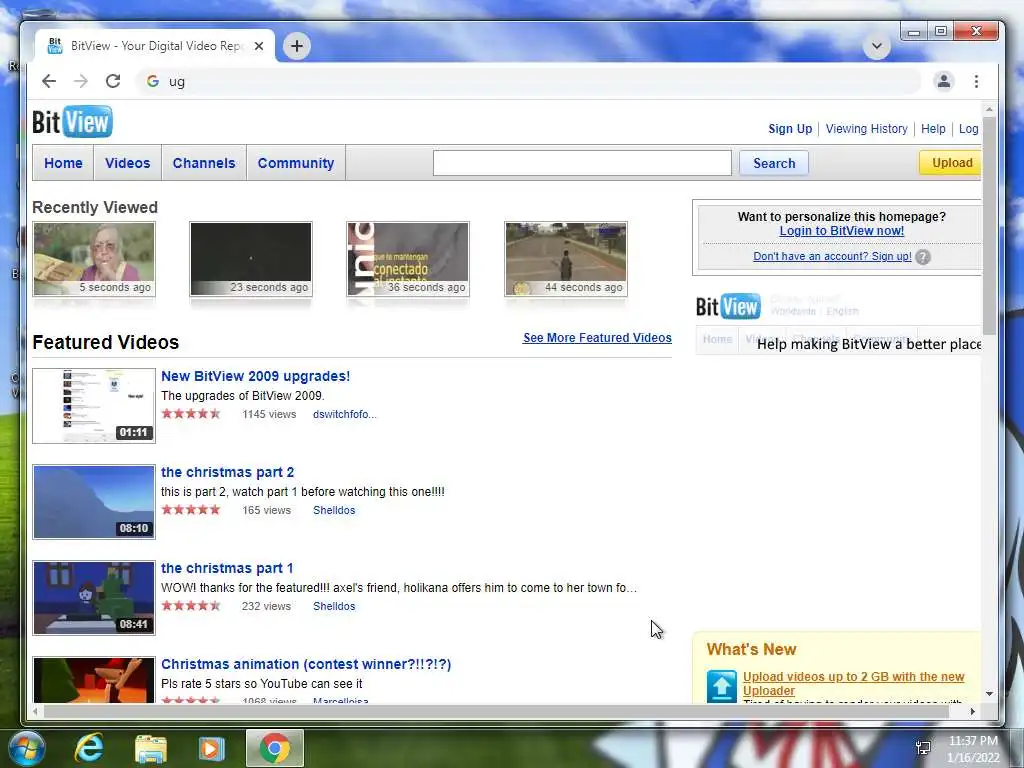The height and width of the screenshot is (768, 1024).
Task: Click the BitView logo
Action: [x=72, y=121]
